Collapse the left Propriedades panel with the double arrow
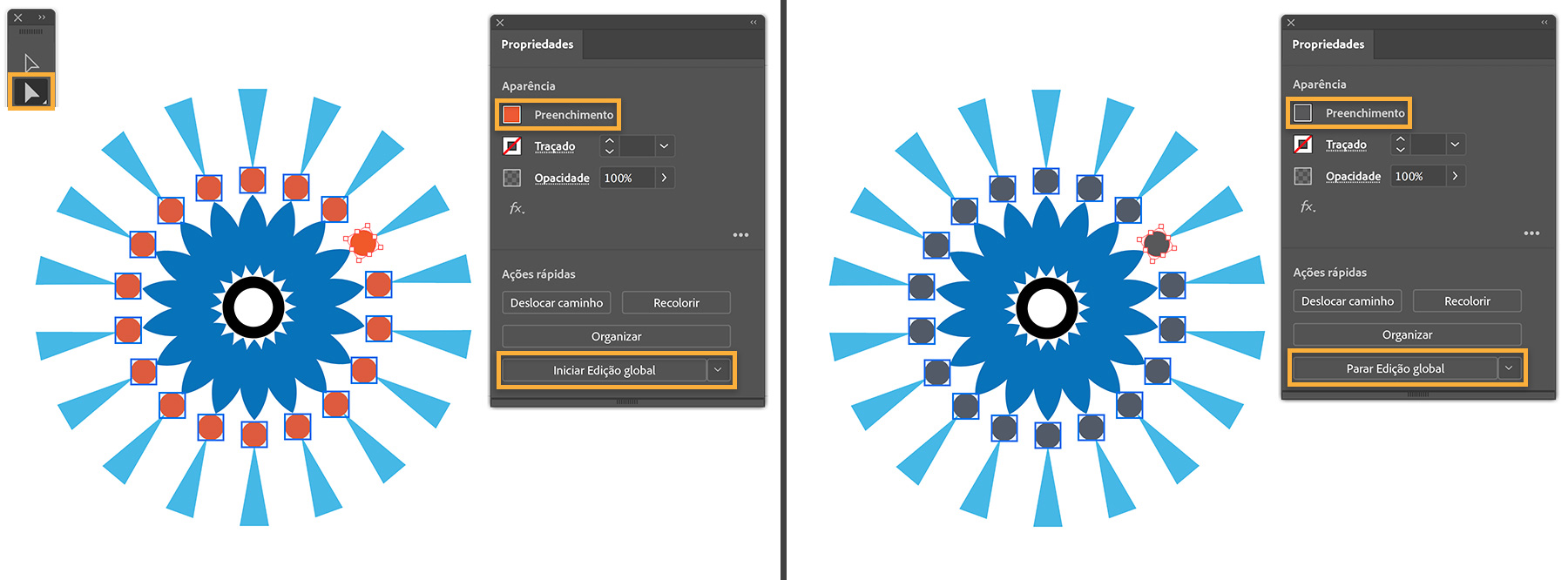The height and width of the screenshot is (580, 1568). tap(754, 23)
